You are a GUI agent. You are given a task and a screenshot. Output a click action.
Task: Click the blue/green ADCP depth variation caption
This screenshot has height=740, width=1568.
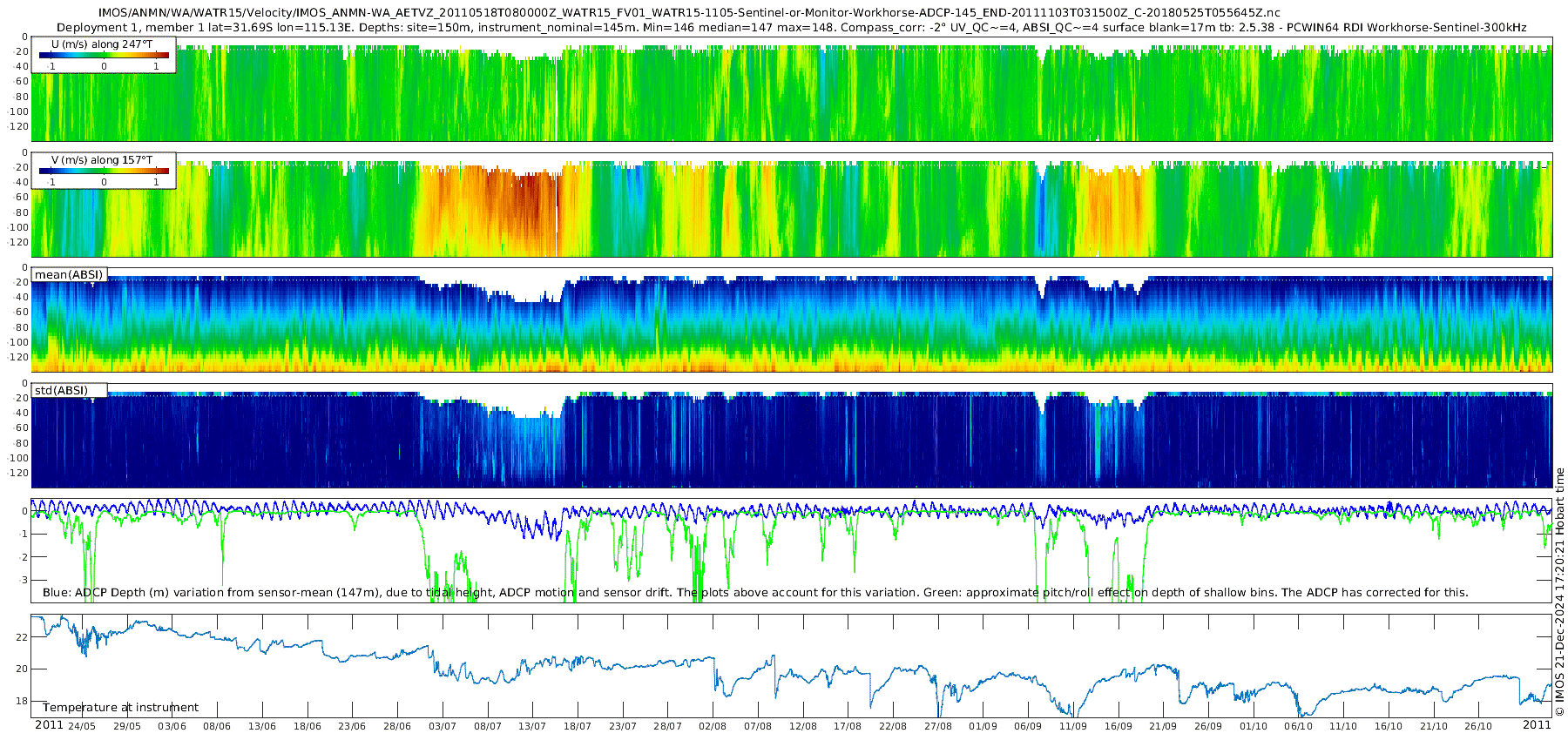tap(755, 593)
